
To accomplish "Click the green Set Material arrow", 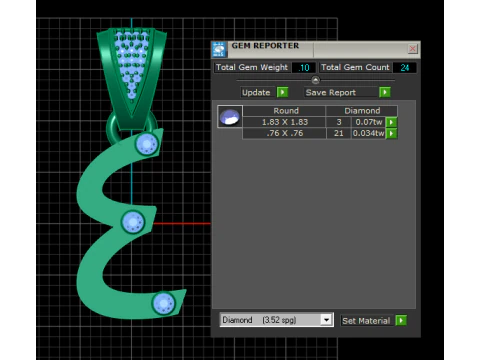I will point(401,320).
